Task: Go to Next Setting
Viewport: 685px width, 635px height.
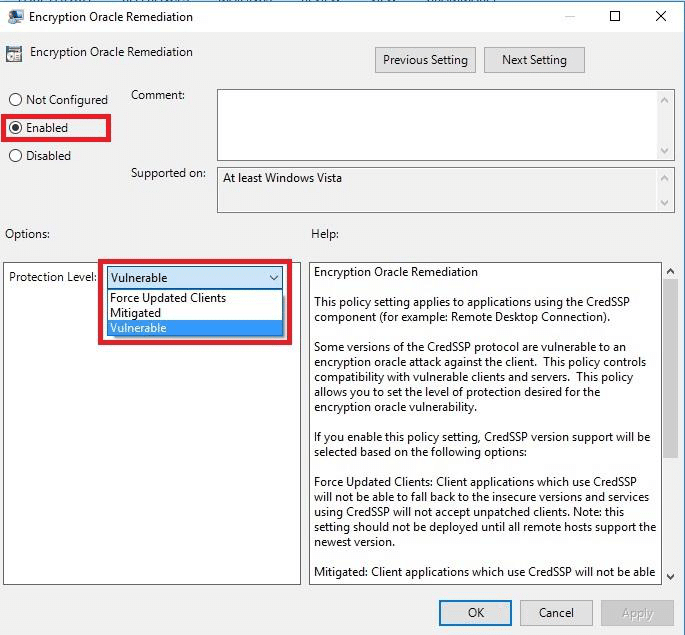Action: click(534, 60)
